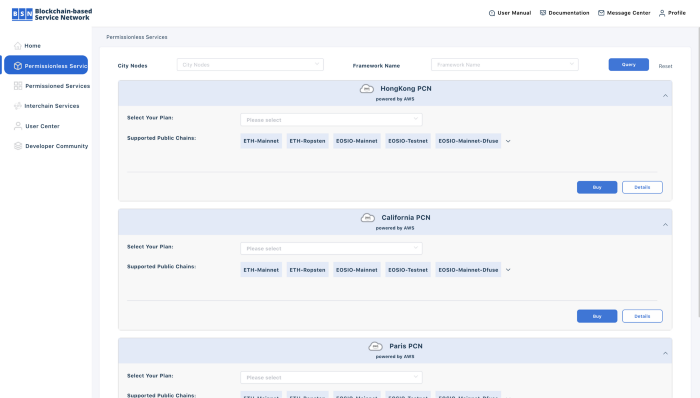Open the Documentation link
Viewport: 700px width, 398px height.
(565, 13)
